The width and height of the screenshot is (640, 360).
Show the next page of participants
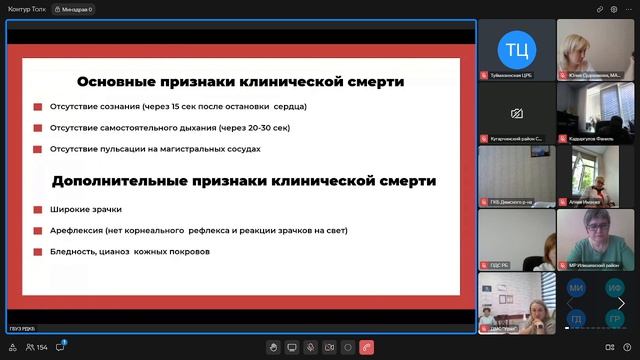[621, 304]
